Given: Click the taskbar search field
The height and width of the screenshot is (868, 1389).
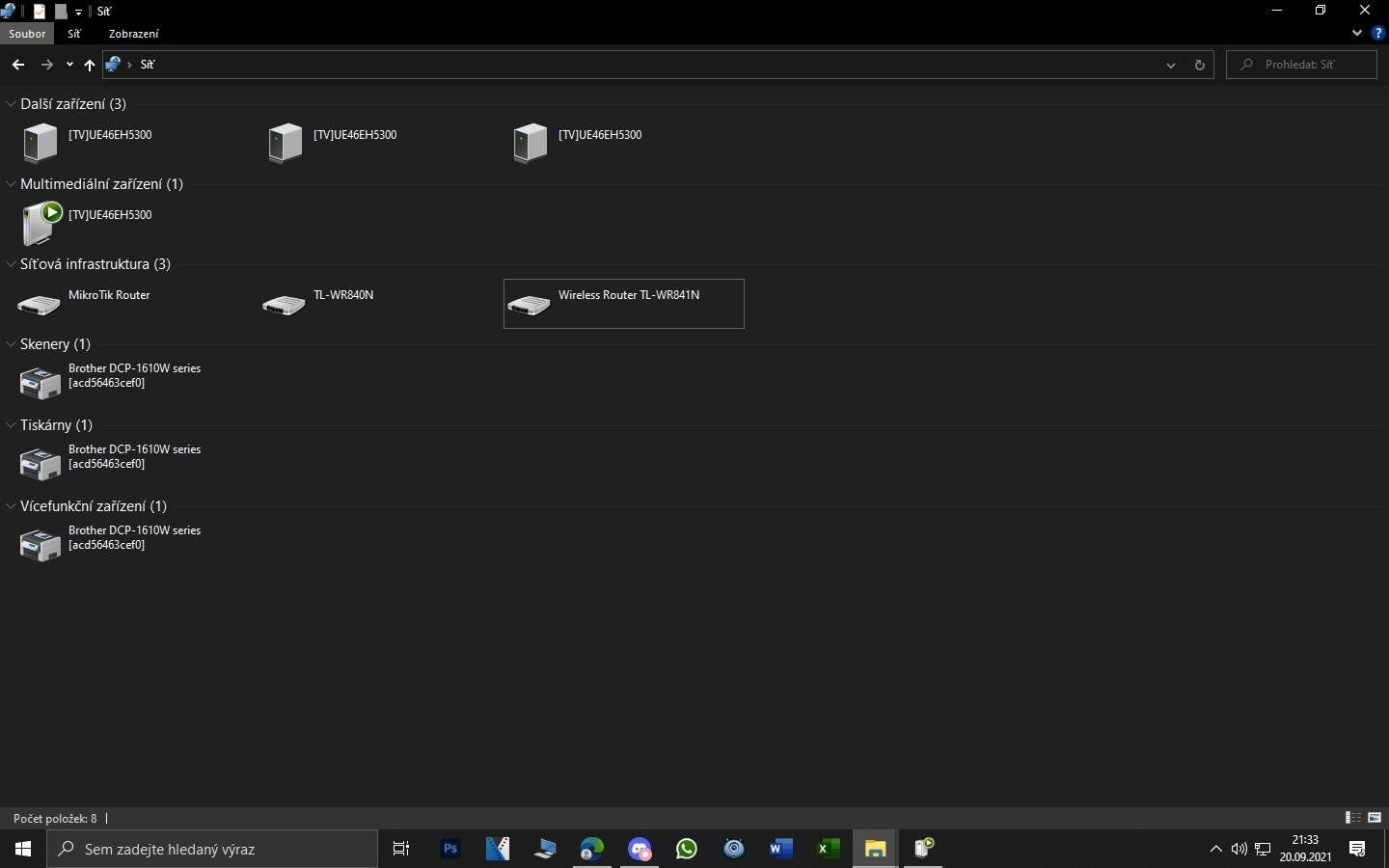Looking at the screenshot, I should tap(212, 849).
